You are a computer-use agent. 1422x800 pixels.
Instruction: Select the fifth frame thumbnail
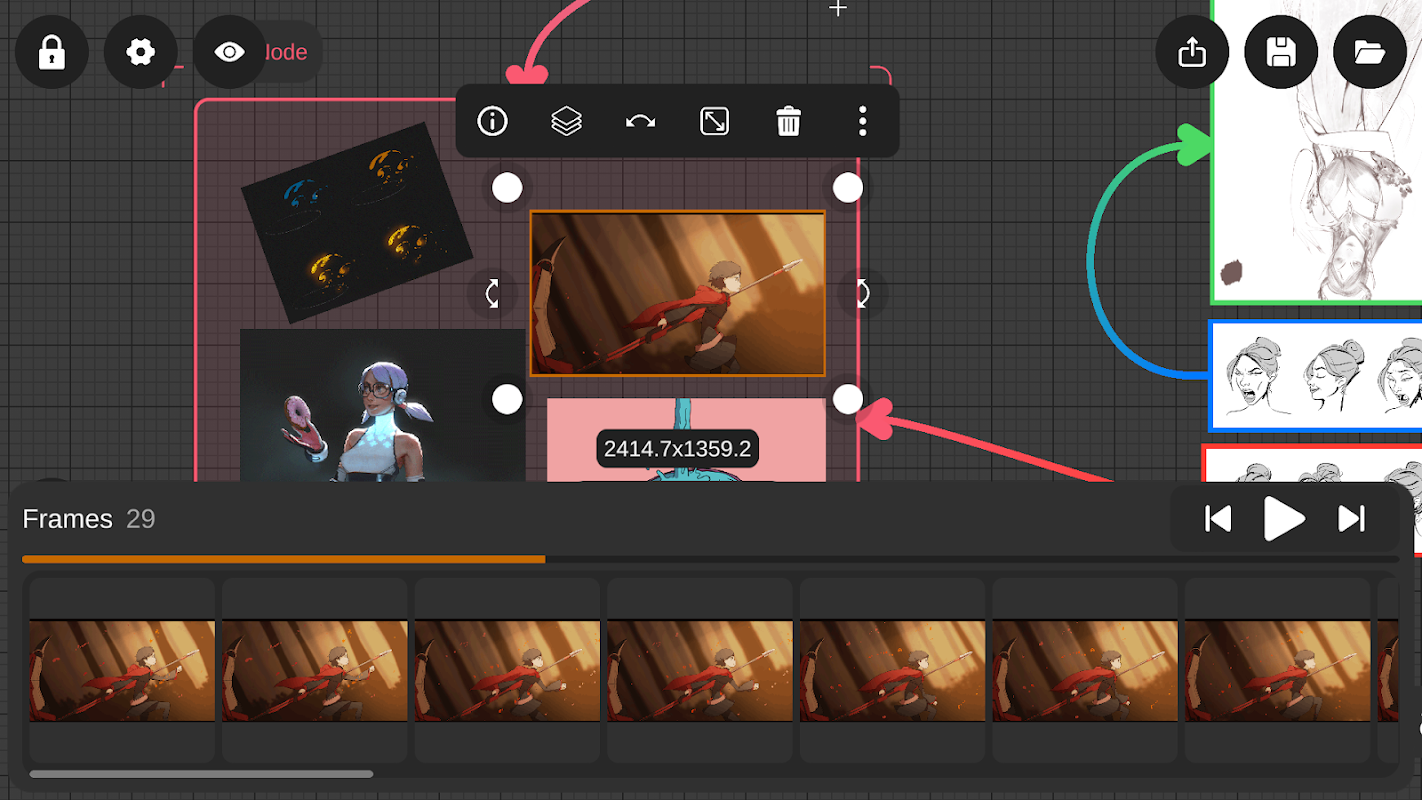(x=893, y=670)
